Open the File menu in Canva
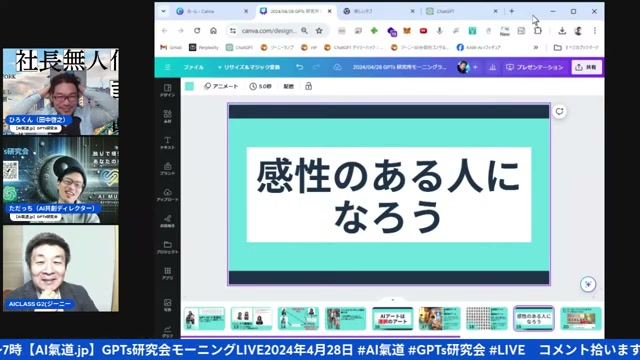Screen dimensions: 640x360 (193, 67)
